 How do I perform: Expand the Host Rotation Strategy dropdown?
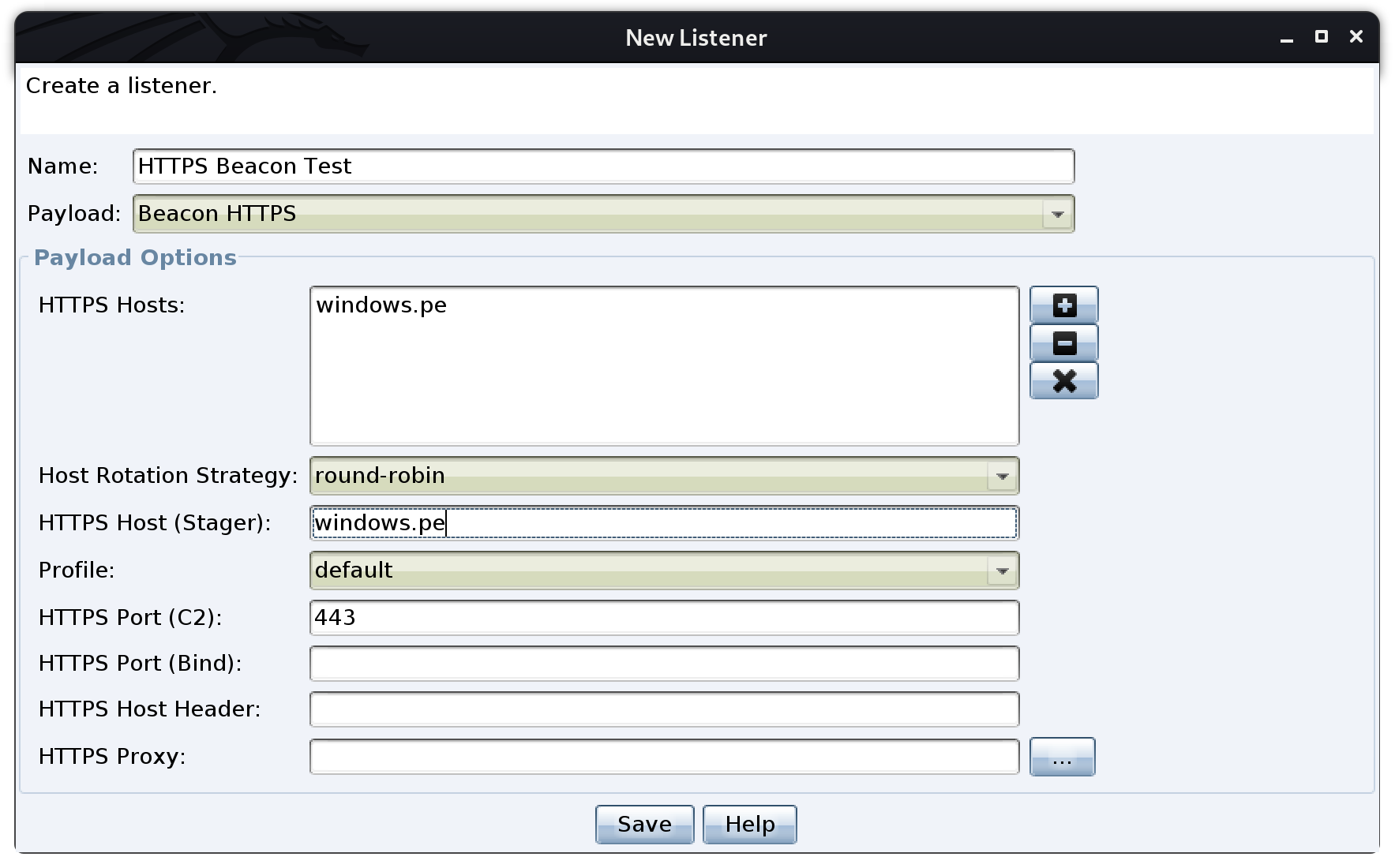(x=664, y=476)
